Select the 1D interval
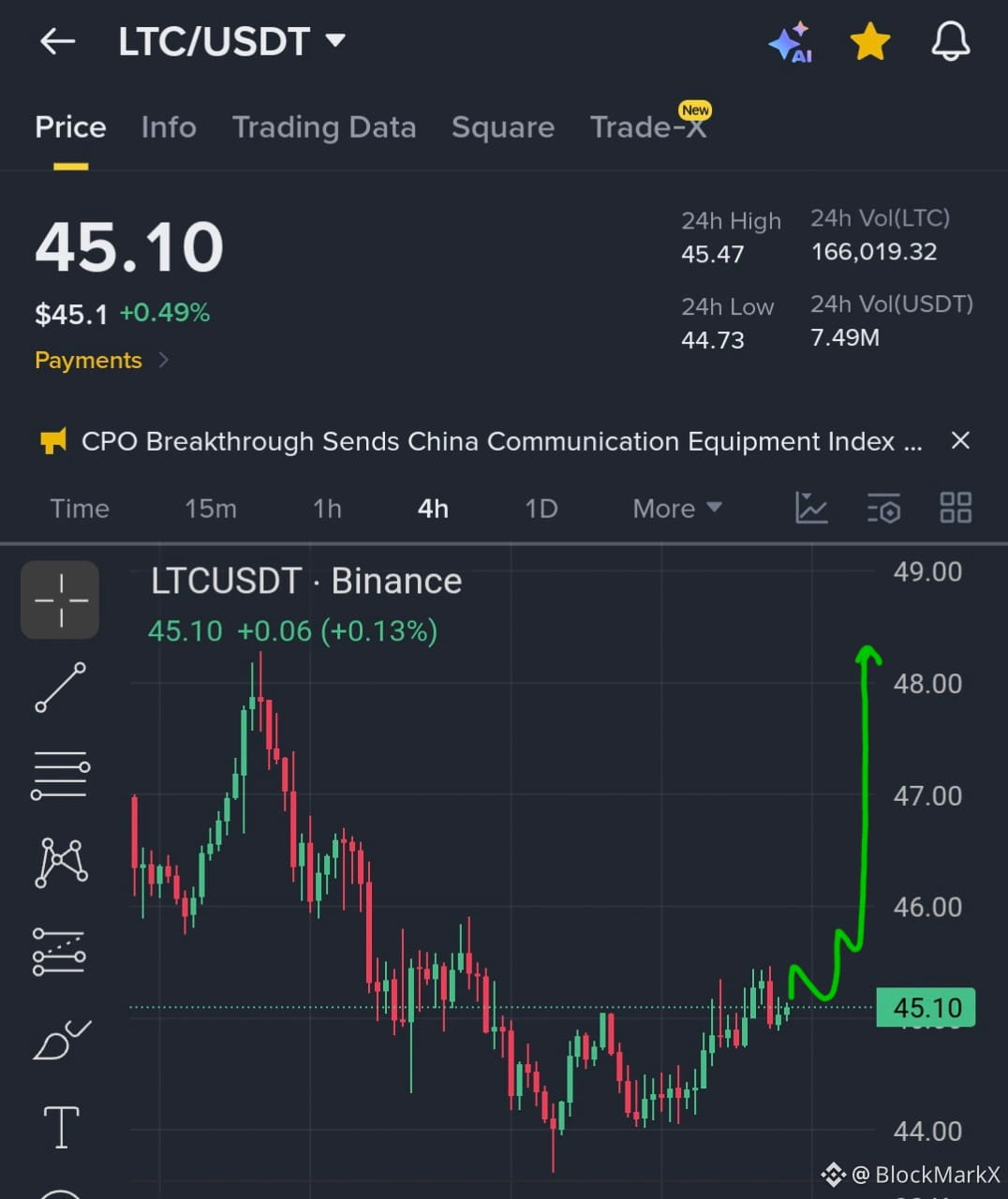 point(541,509)
